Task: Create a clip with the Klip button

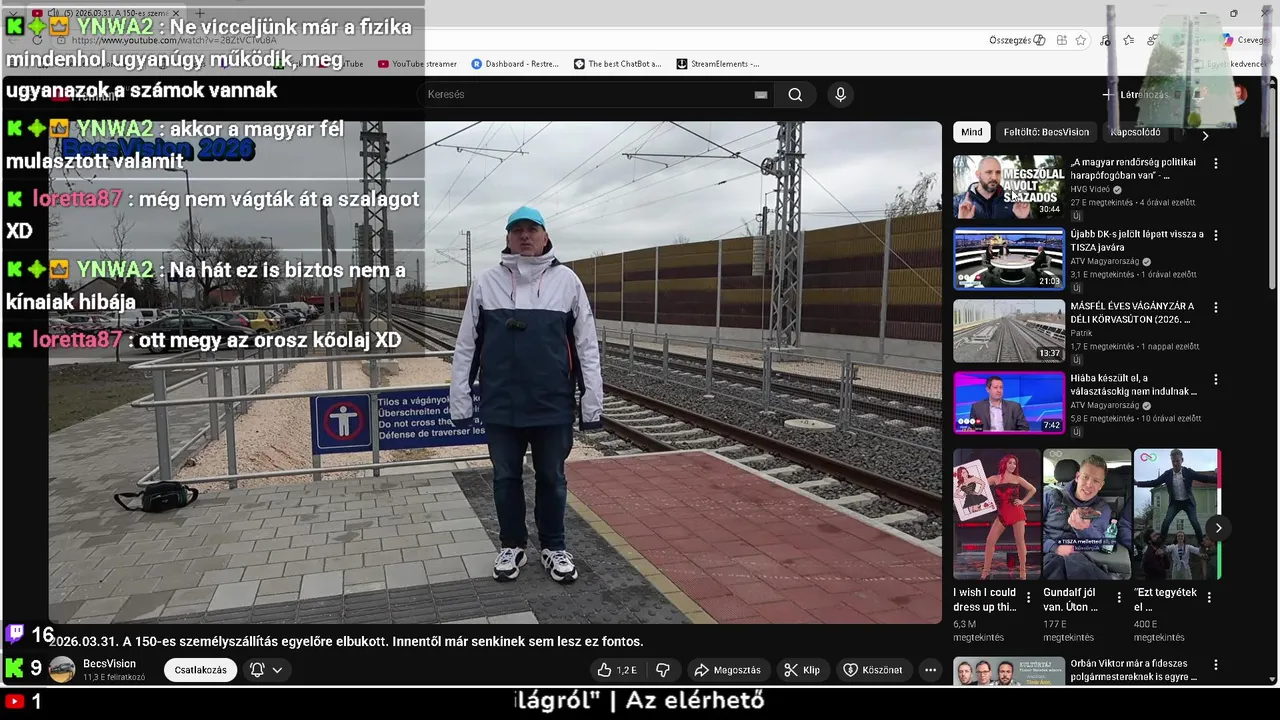Action: tap(802, 670)
